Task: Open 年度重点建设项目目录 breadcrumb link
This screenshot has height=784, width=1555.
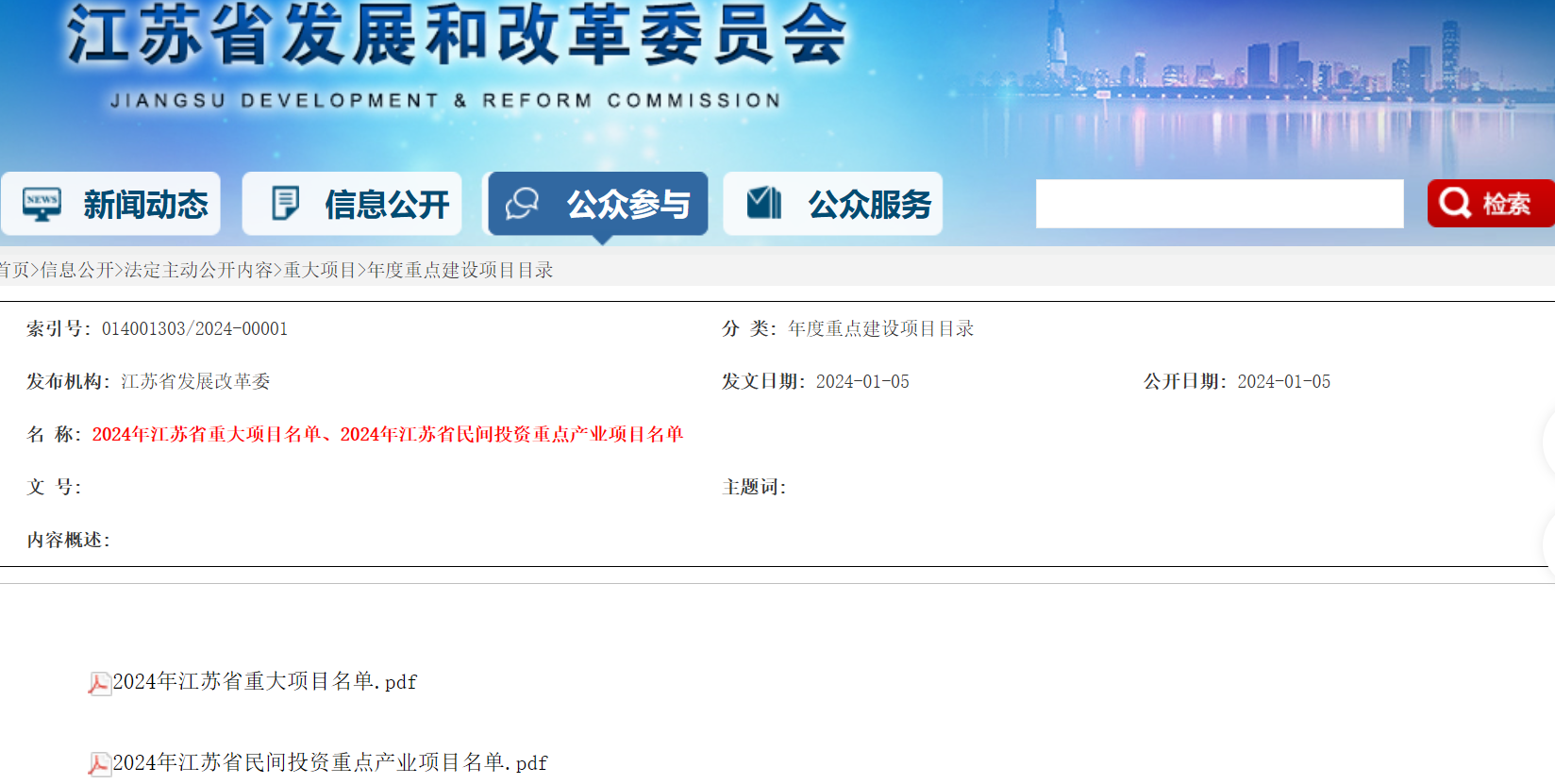Action: [460, 271]
